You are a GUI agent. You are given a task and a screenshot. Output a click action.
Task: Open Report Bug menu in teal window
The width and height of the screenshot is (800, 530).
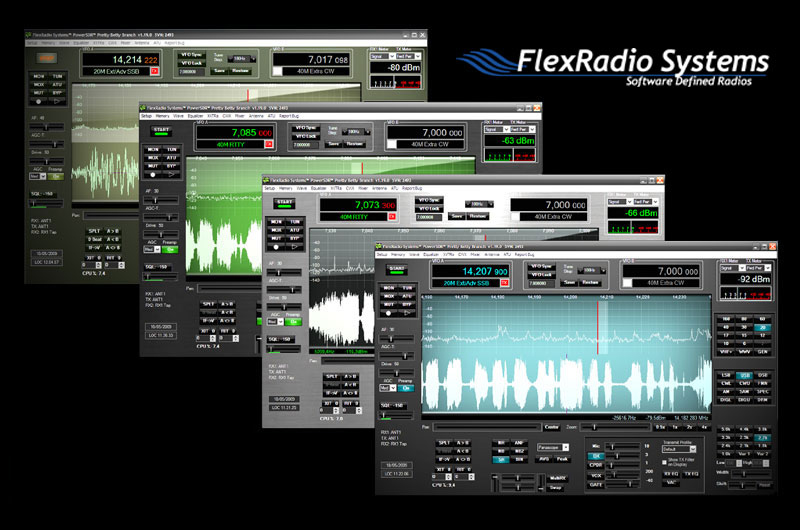pyautogui.click(x=524, y=255)
